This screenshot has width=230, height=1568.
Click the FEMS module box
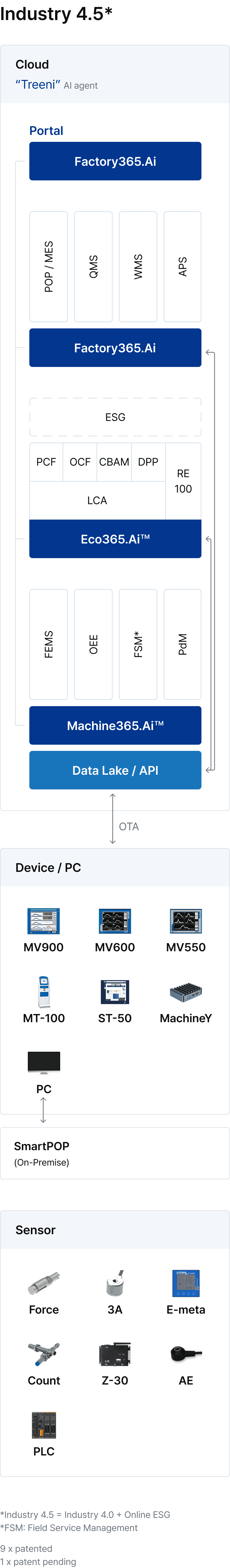[49, 644]
